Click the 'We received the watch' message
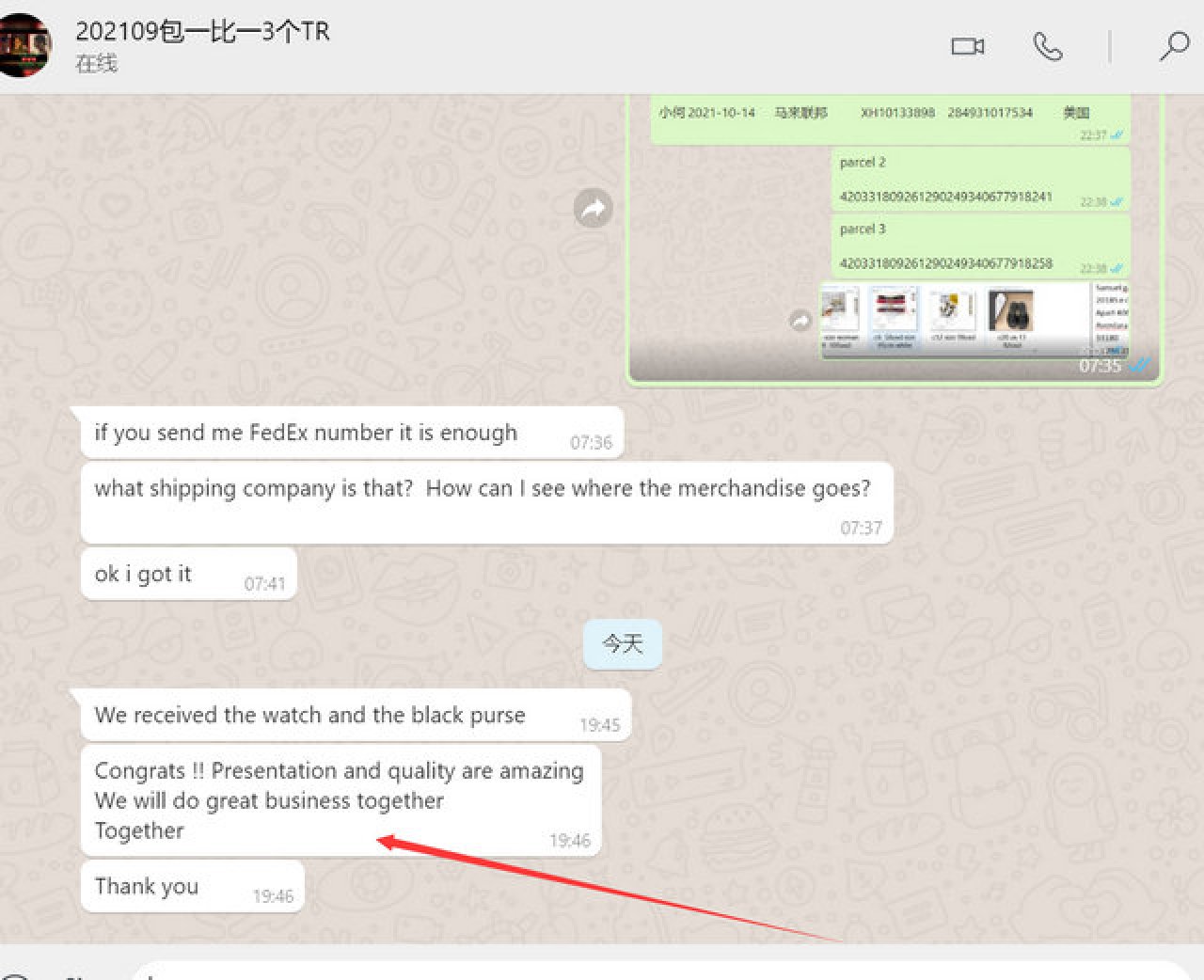Viewport: 1204px width, 980px height. click(x=309, y=715)
